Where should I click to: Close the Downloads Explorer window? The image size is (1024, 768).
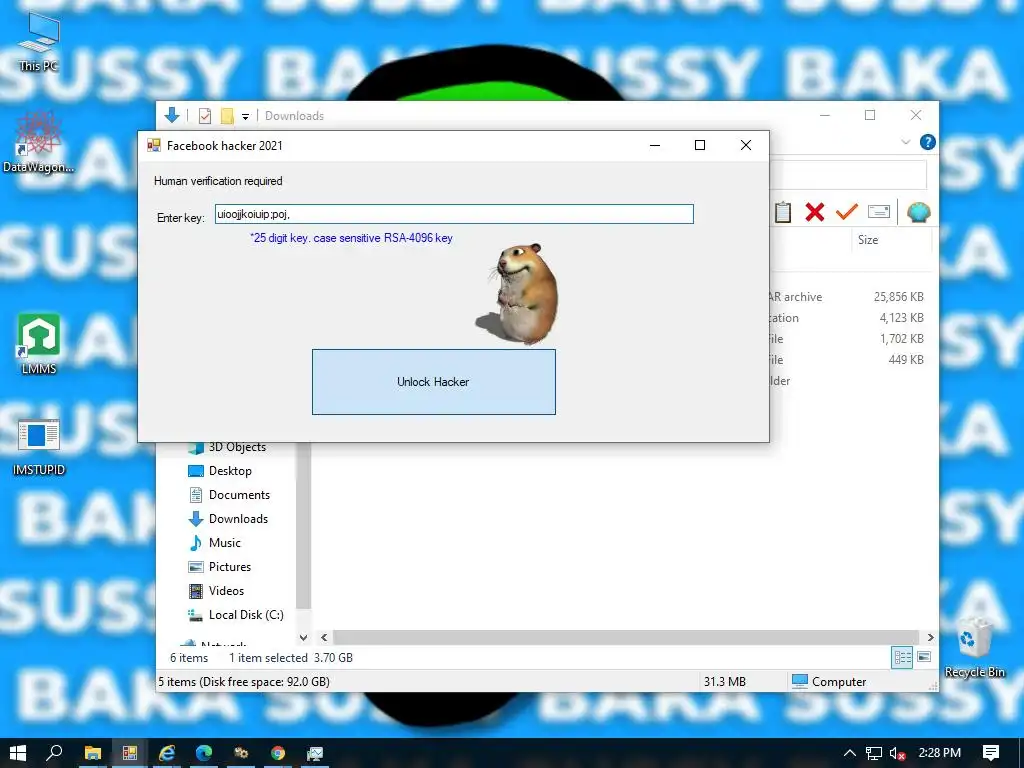916,116
